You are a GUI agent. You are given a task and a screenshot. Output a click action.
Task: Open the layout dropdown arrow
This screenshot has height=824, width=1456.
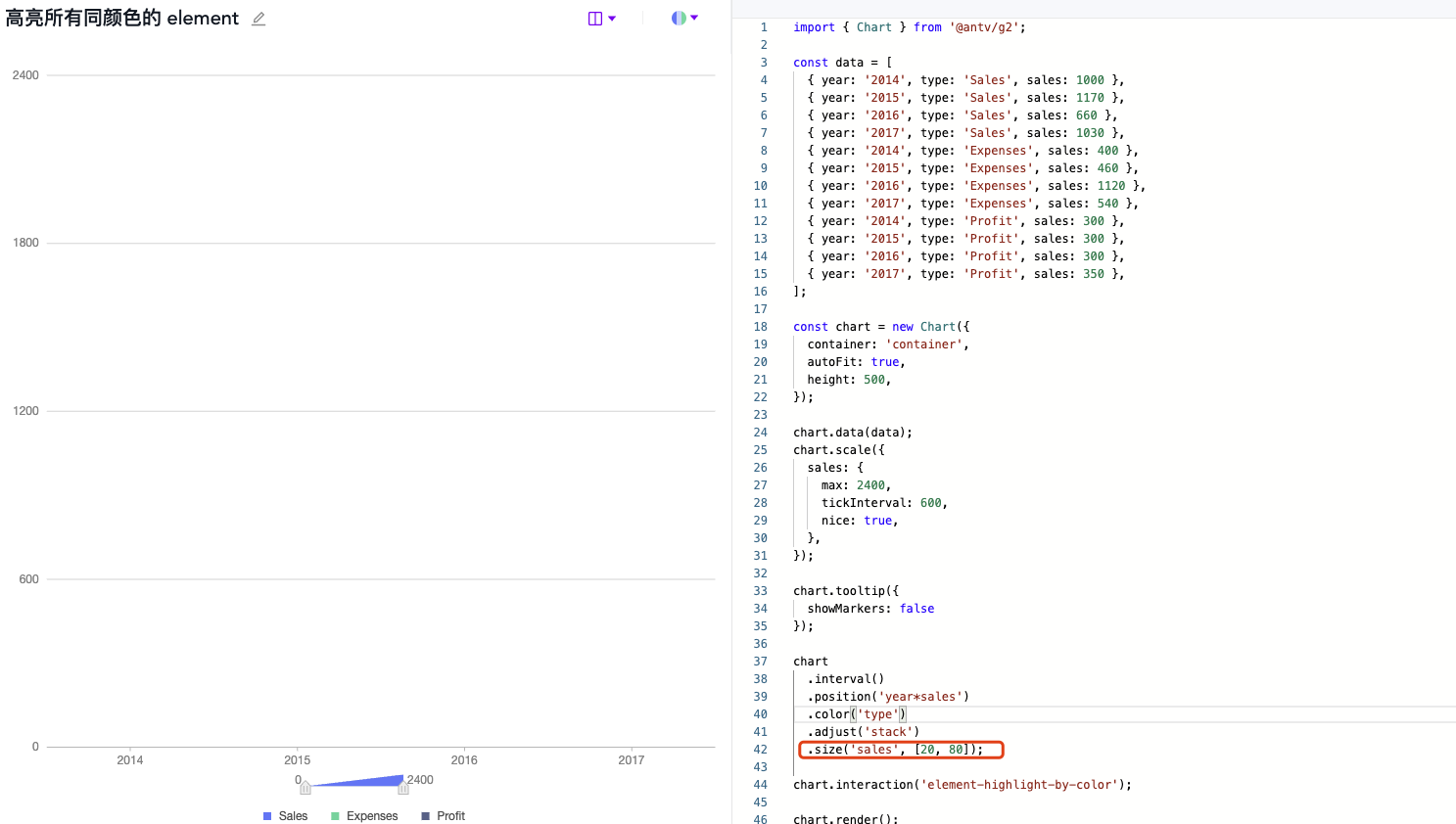click(612, 19)
